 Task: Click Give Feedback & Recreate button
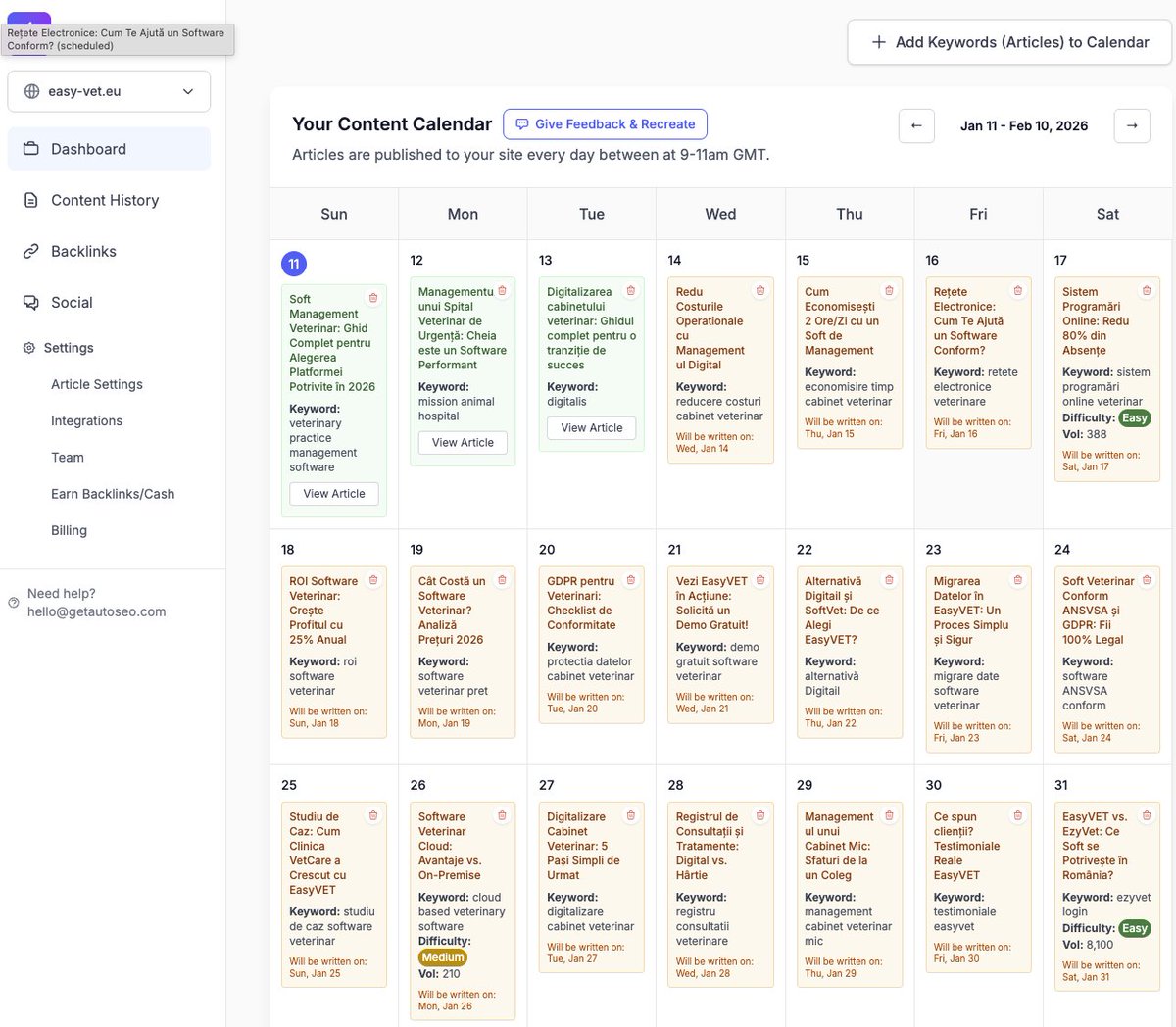[x=605, y=124]
